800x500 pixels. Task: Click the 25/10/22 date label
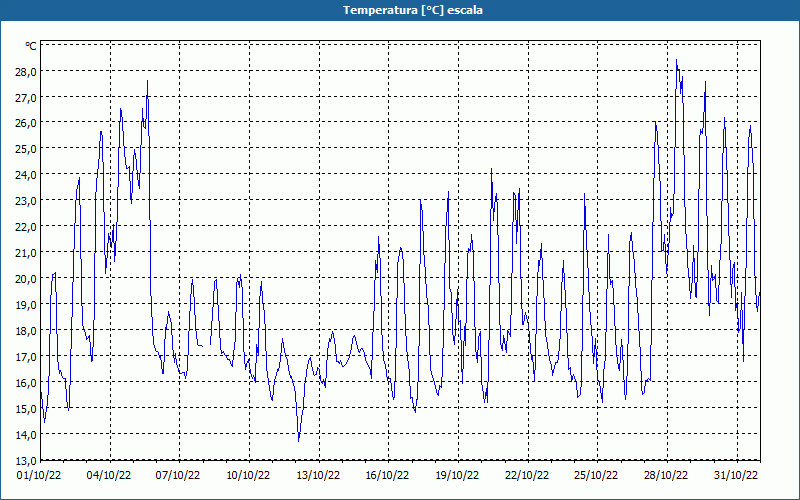(596, 476)
